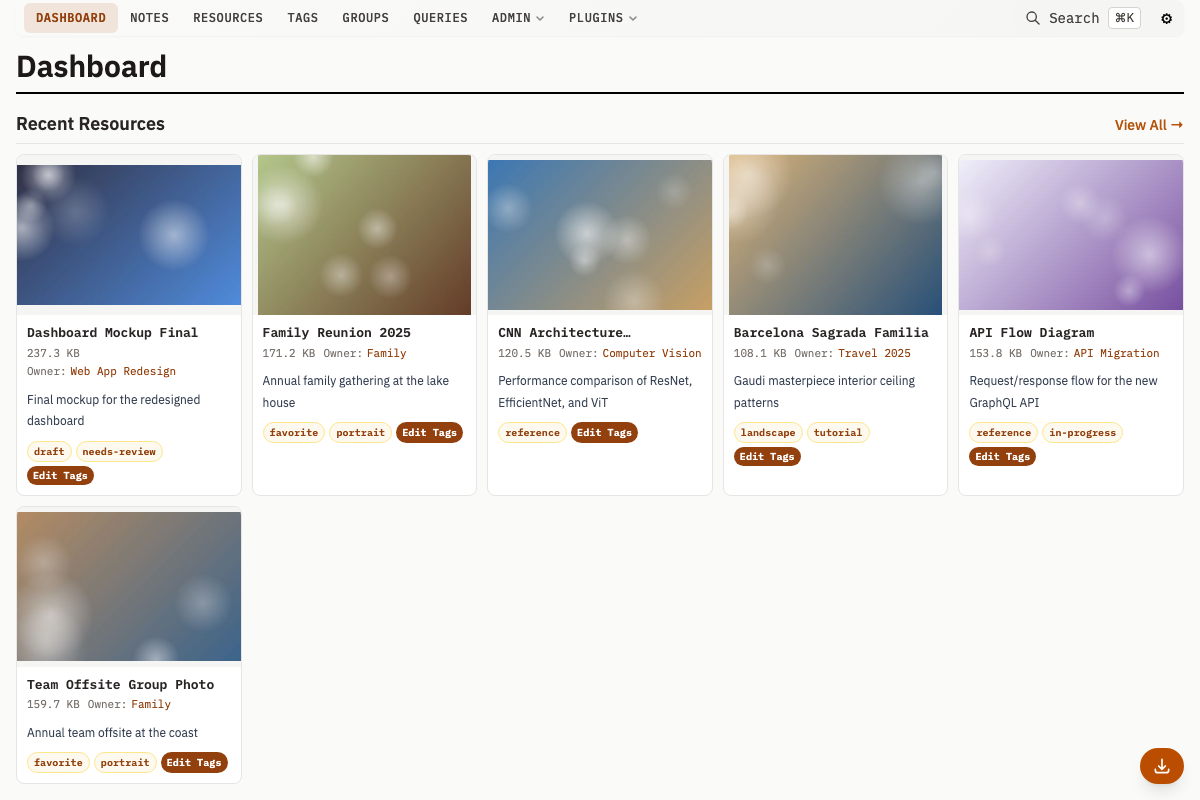Image resolution: width=1200 pixels, height=800 pixels.
Task: Edit tags on API Flow Diagram
Action: (x=1002, y=456)
